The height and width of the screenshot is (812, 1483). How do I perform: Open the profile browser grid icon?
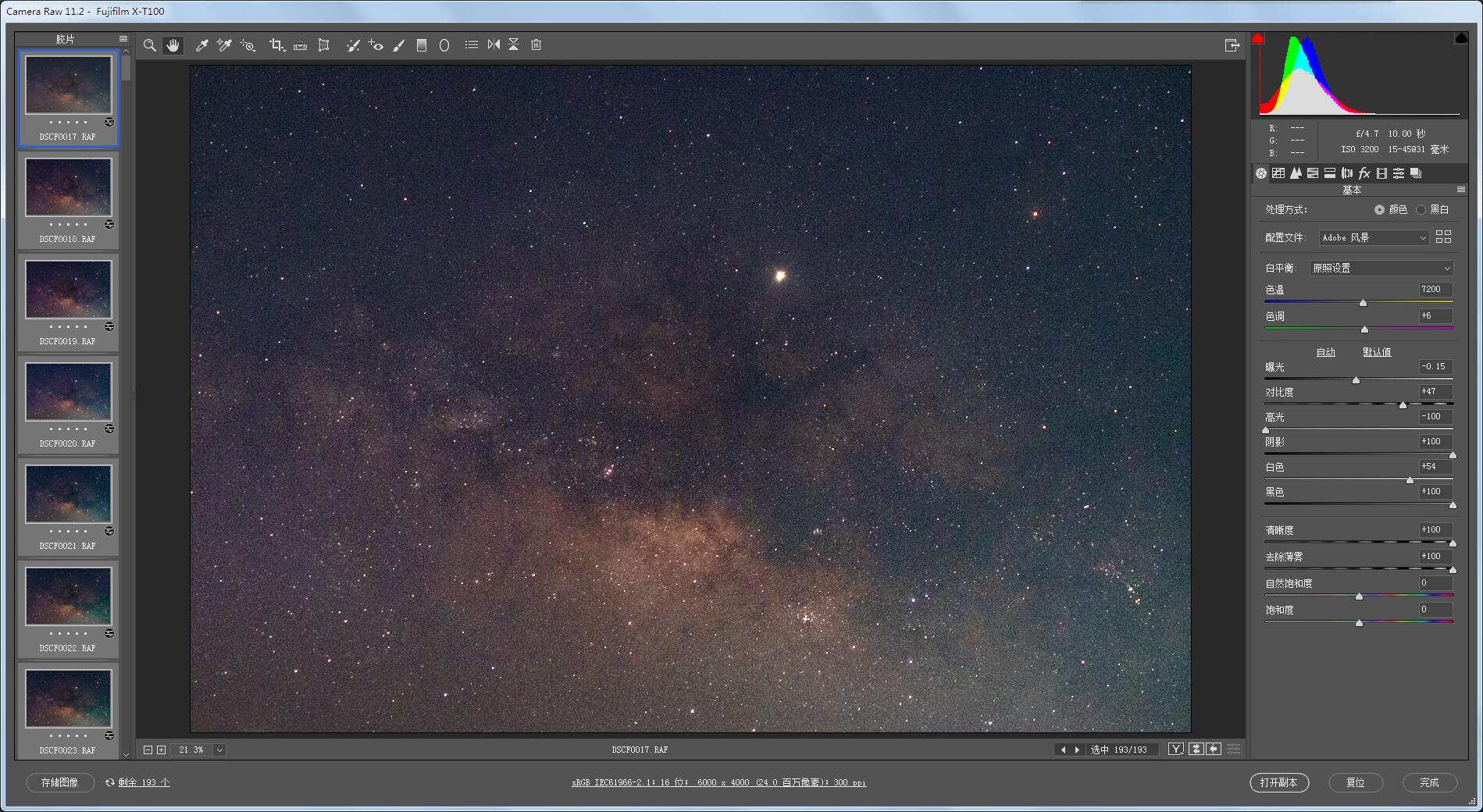[x=1444, y=237]
